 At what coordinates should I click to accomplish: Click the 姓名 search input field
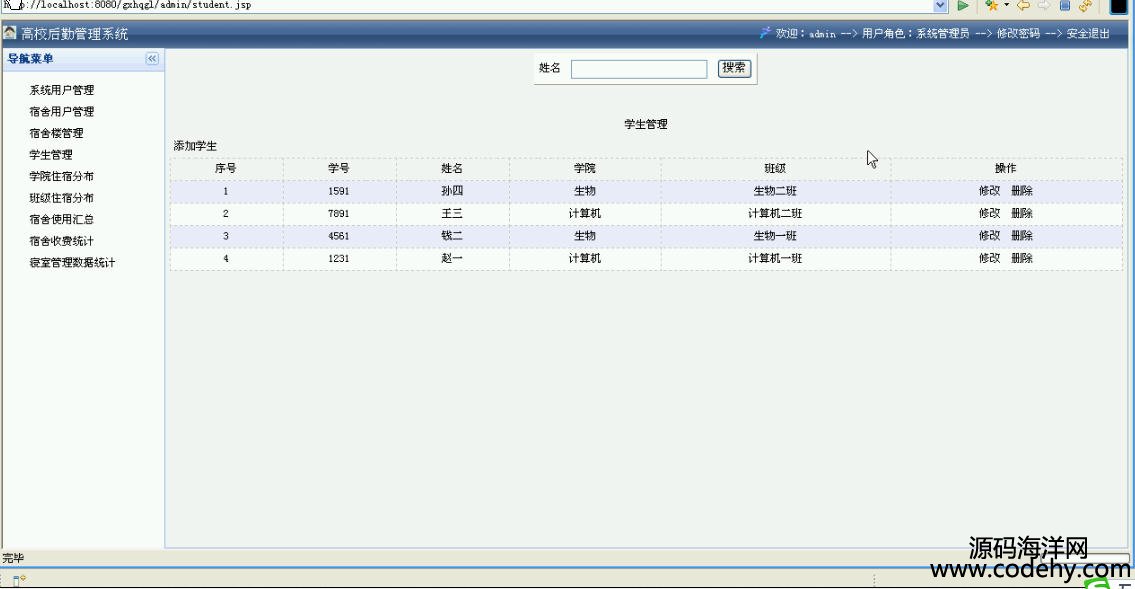point(639,69)
